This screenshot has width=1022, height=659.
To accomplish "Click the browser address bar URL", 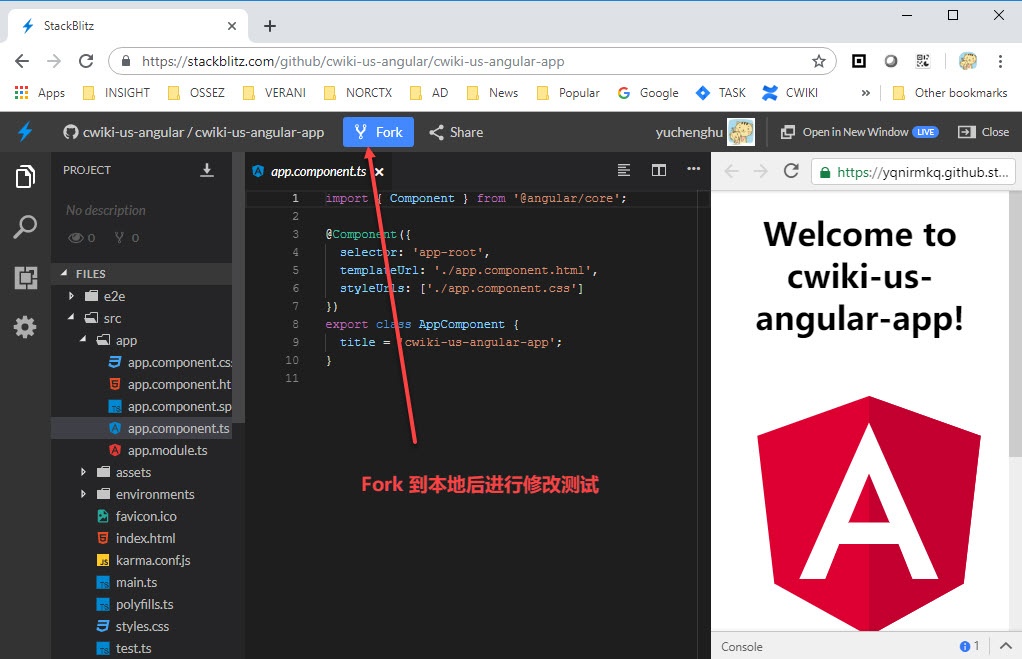I will (353, 61).
